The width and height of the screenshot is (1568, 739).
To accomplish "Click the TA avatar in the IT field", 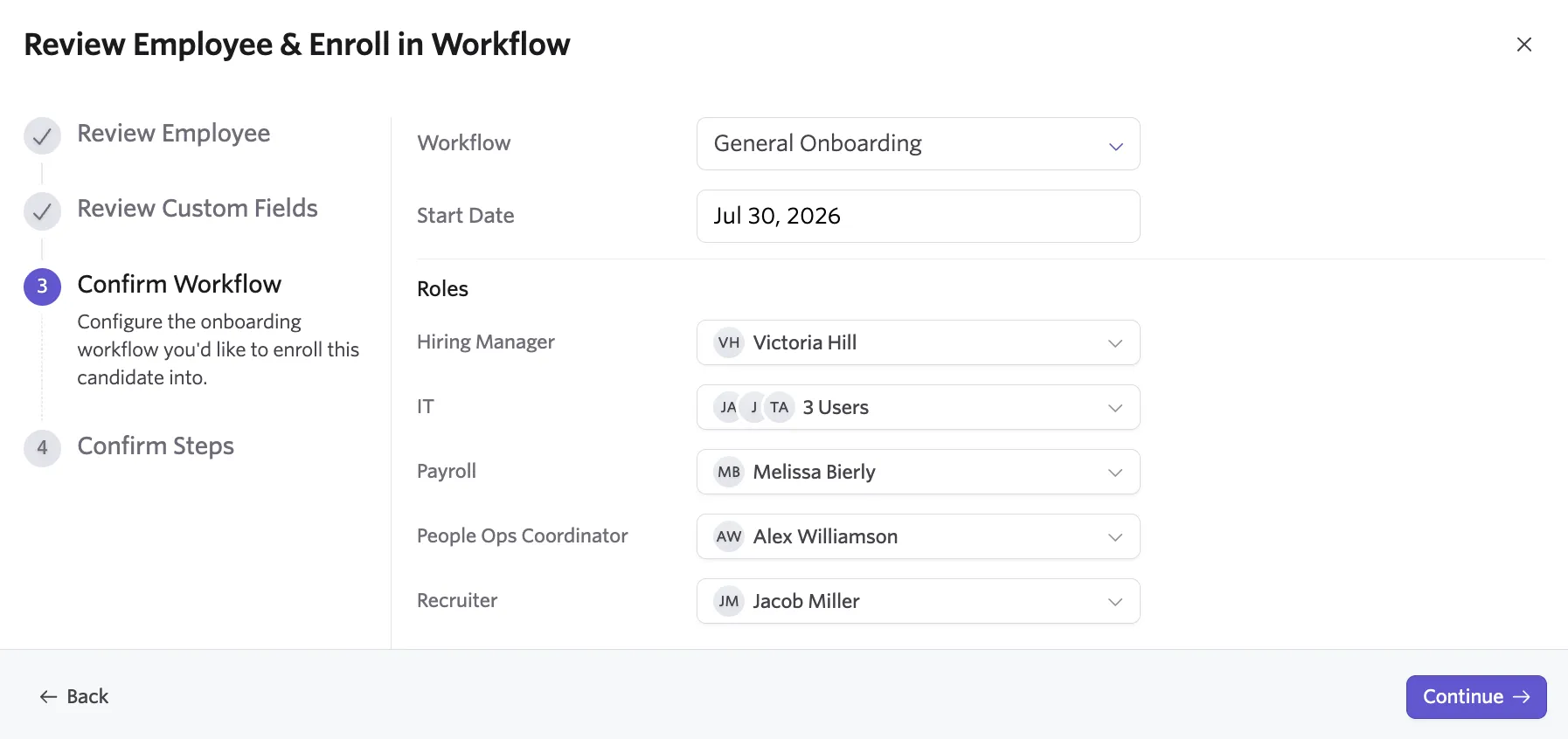I will click(x=780, y=407).
